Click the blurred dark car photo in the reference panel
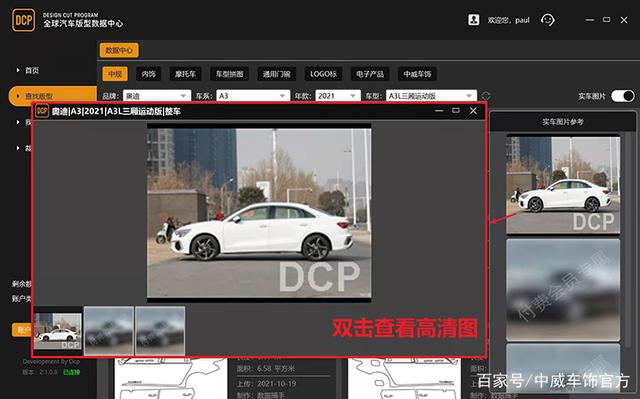 point(563,290)
